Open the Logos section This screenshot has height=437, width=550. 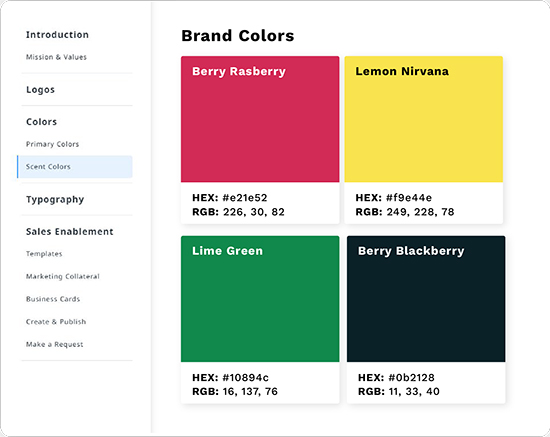click(40, 90)
